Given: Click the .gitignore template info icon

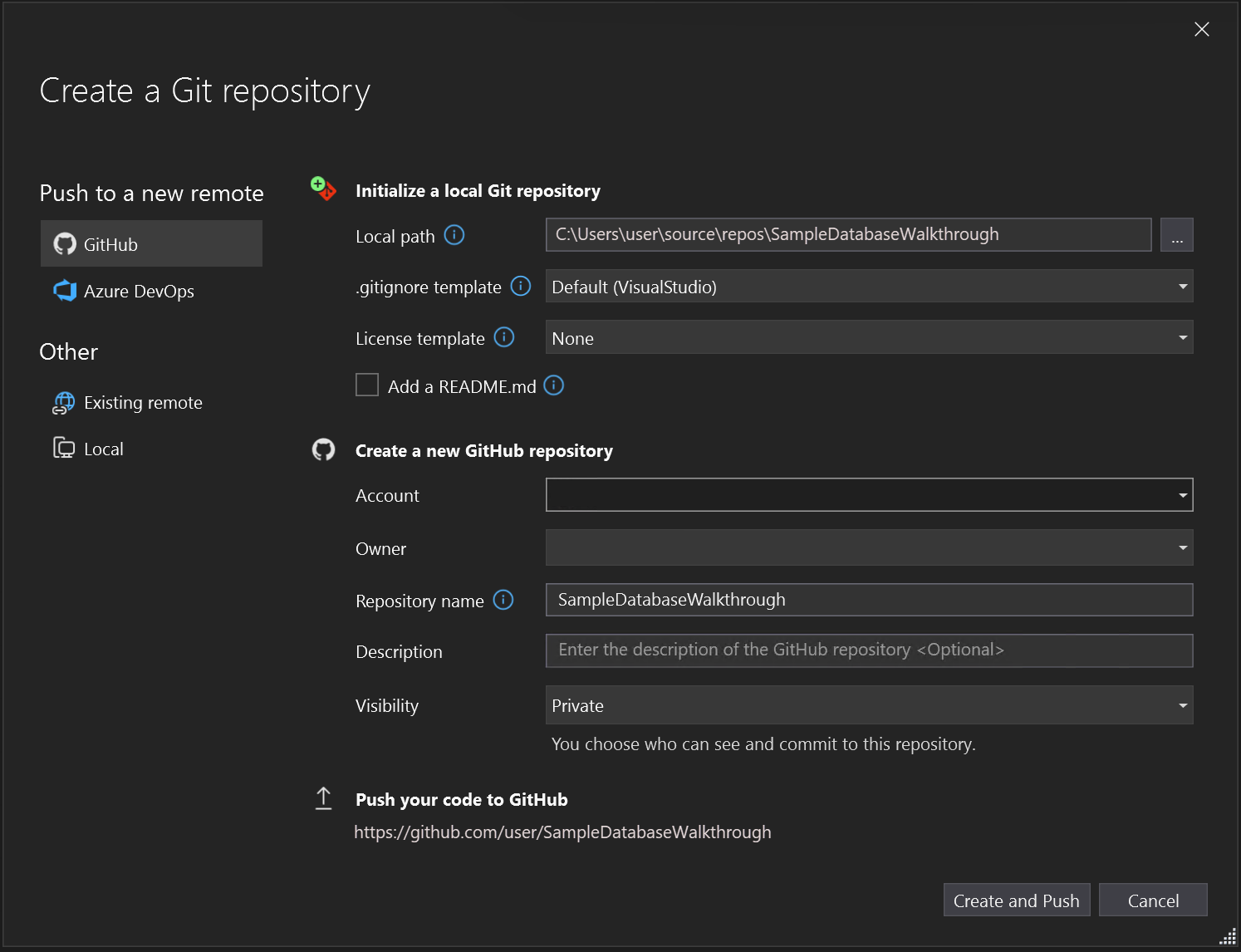Looking at the screenshot, I should [x=521, y=286].
